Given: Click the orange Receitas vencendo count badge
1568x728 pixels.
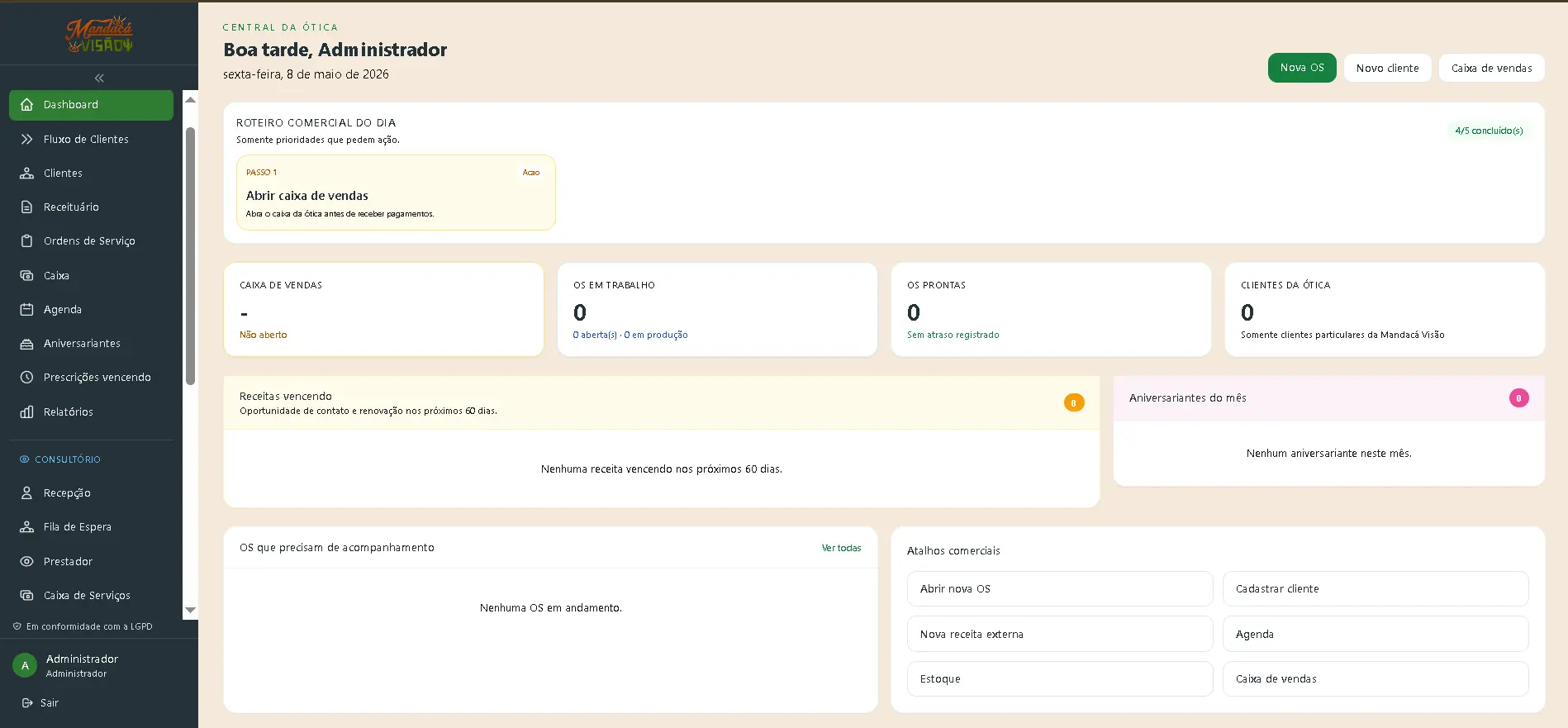Looking at the screenshot, I should (x=1073, y=402).
